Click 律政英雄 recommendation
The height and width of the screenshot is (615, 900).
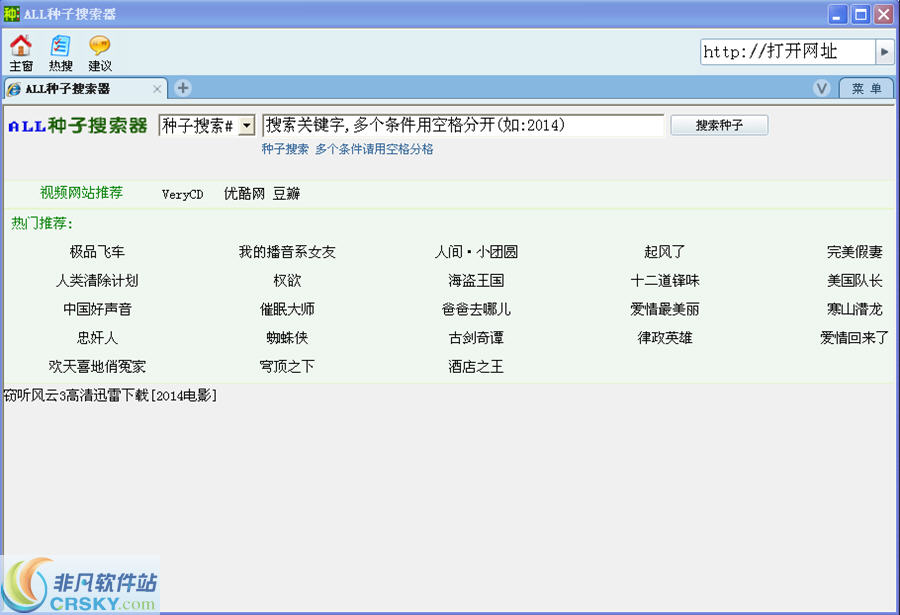(665, 338)
